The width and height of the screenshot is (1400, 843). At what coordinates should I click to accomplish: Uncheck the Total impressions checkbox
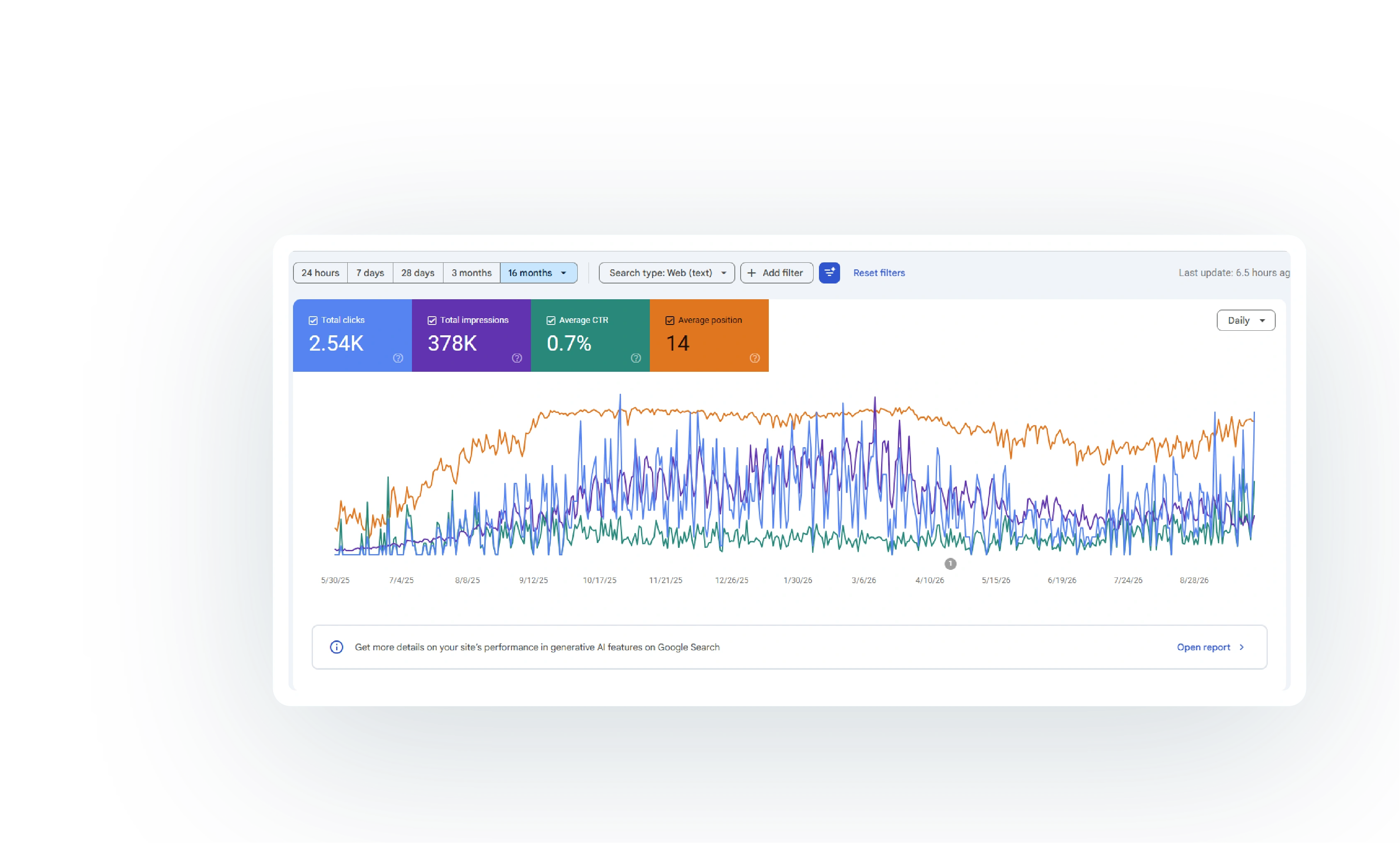point(431,320)
